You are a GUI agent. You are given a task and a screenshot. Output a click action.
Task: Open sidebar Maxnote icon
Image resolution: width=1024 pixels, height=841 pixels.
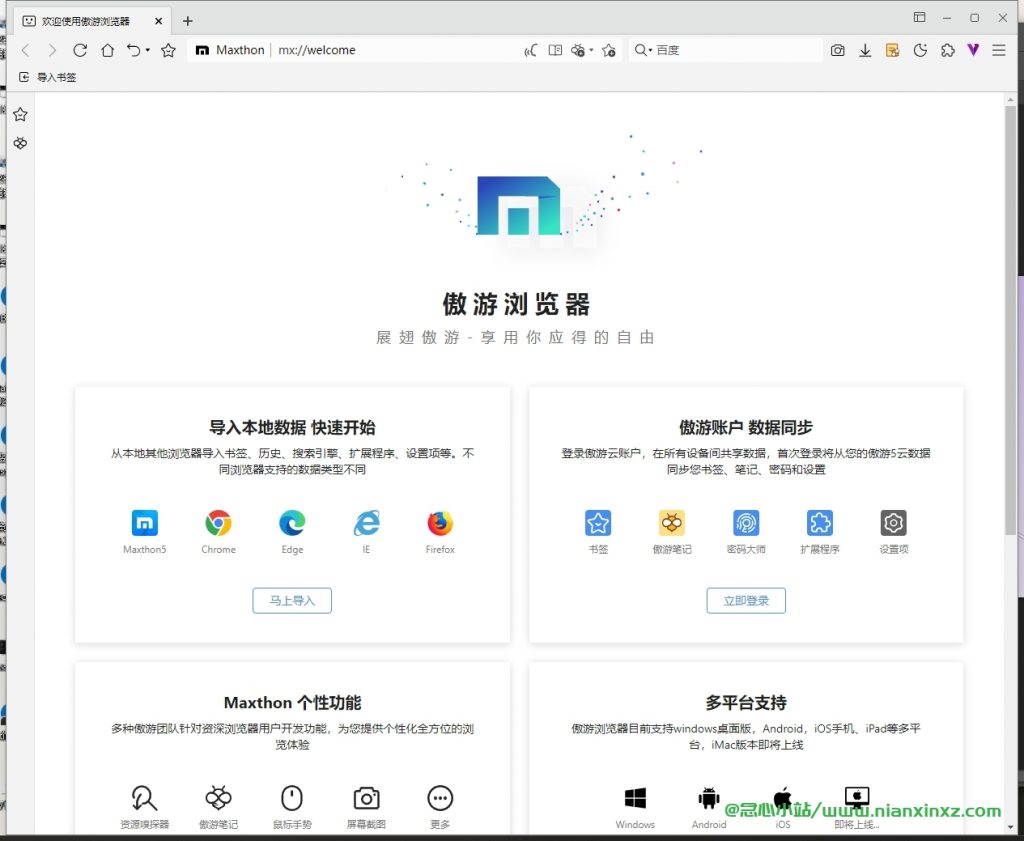[x=20, y=143]
